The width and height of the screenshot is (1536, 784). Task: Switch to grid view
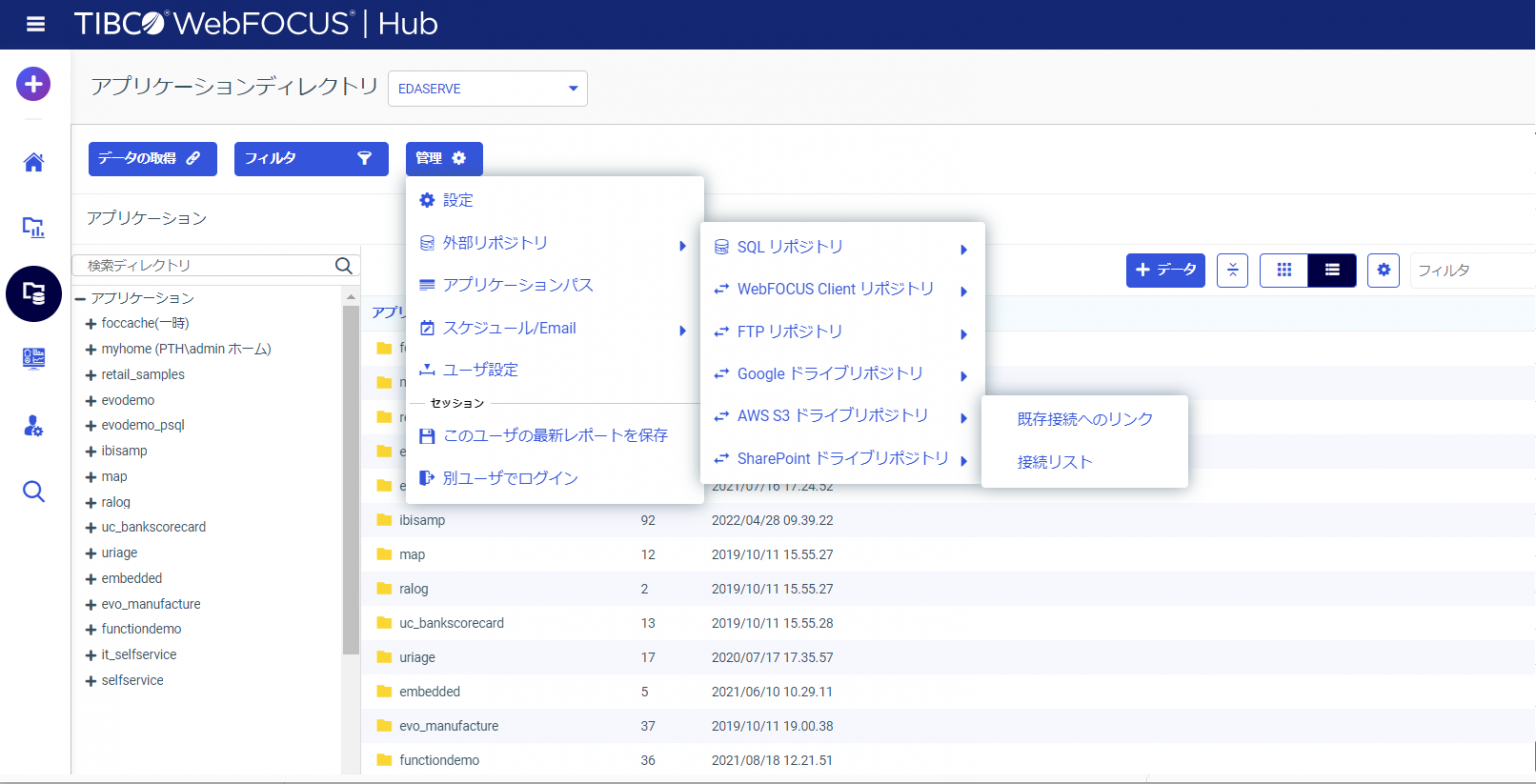point(1283,270)
